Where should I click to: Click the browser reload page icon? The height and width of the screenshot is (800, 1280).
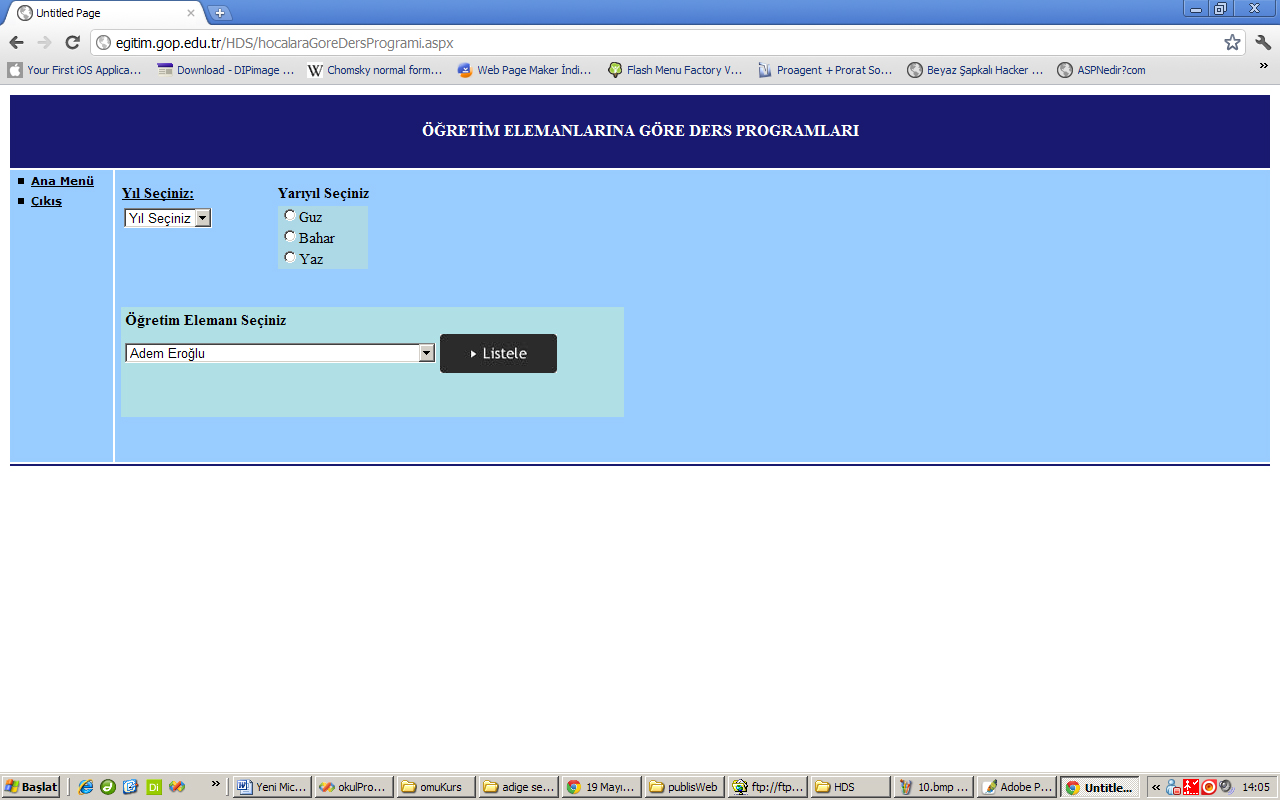pos(72,42)
